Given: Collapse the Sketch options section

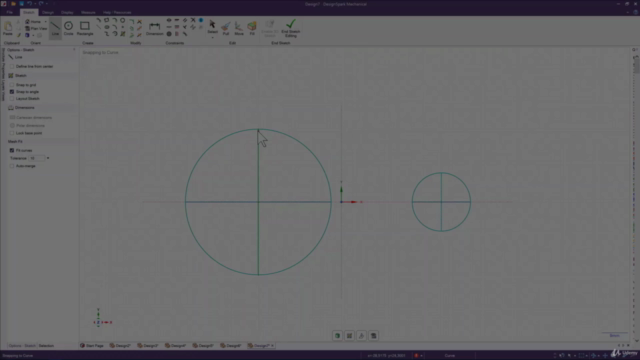Looking at the screenshot, I should 41,76.
